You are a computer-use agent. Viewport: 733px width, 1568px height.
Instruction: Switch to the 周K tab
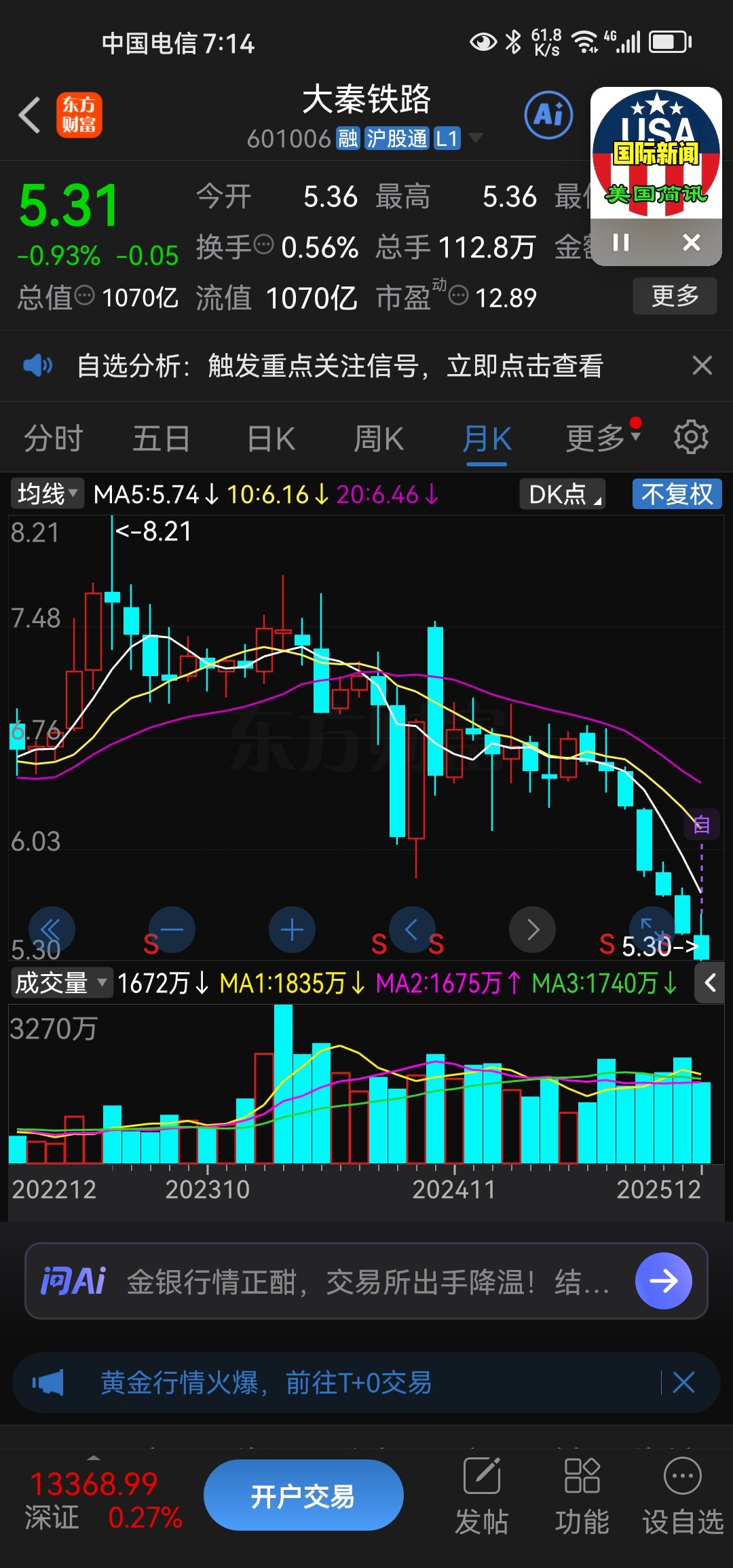point(379,438)
